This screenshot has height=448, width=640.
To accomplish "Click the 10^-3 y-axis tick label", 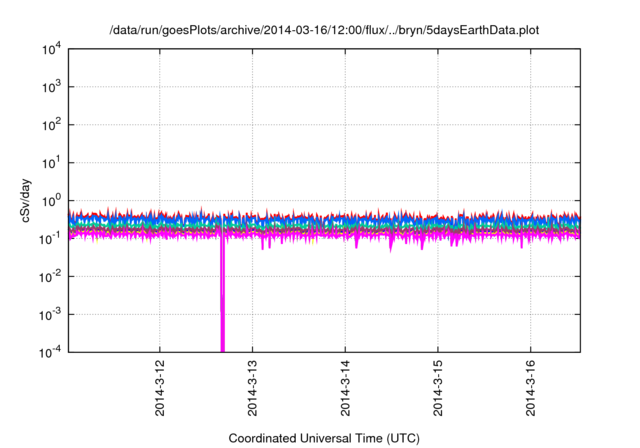I will click(51, 315).
